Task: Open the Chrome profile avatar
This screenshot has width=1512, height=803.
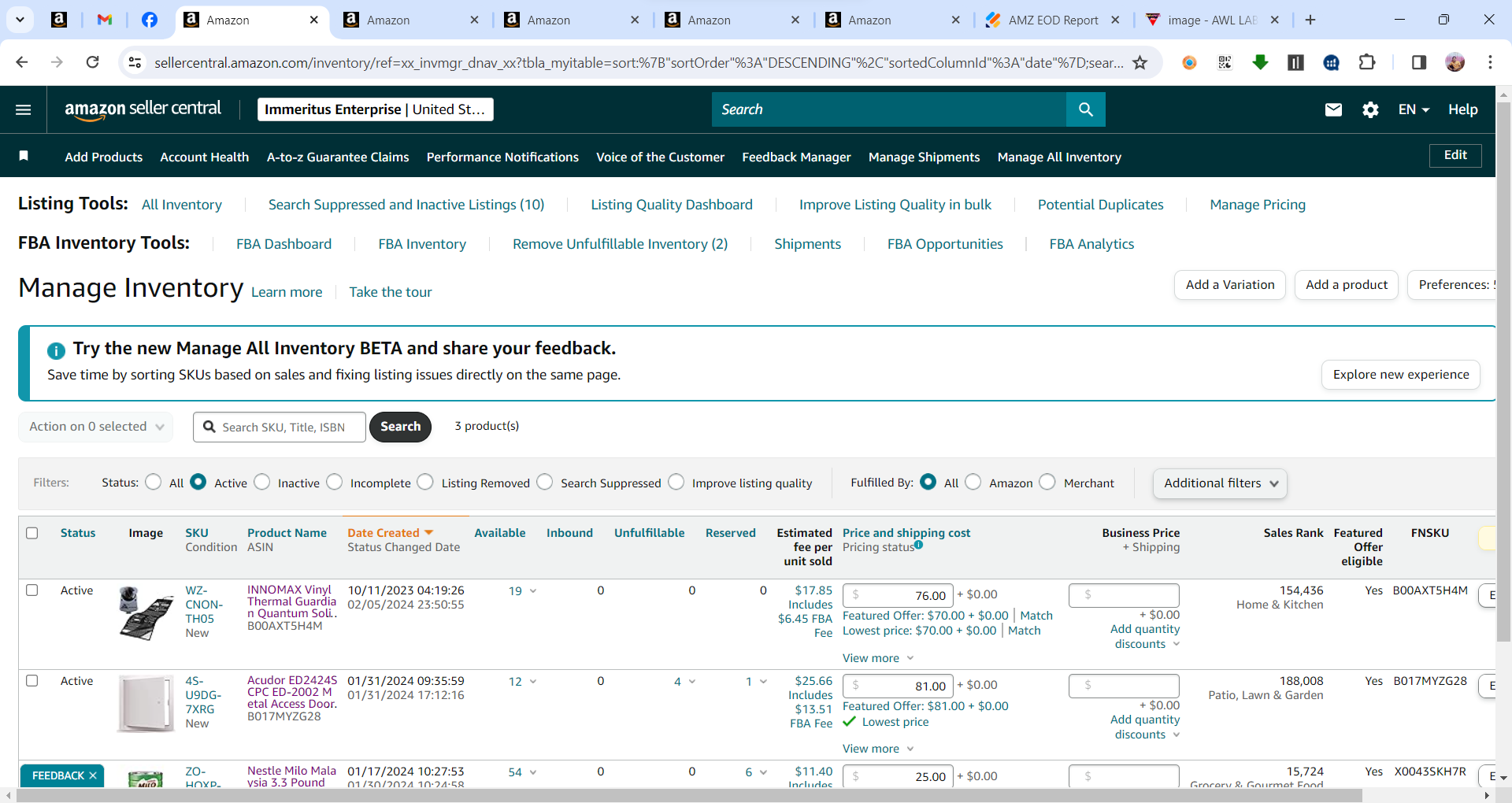Action: (x=1455, y=62)
